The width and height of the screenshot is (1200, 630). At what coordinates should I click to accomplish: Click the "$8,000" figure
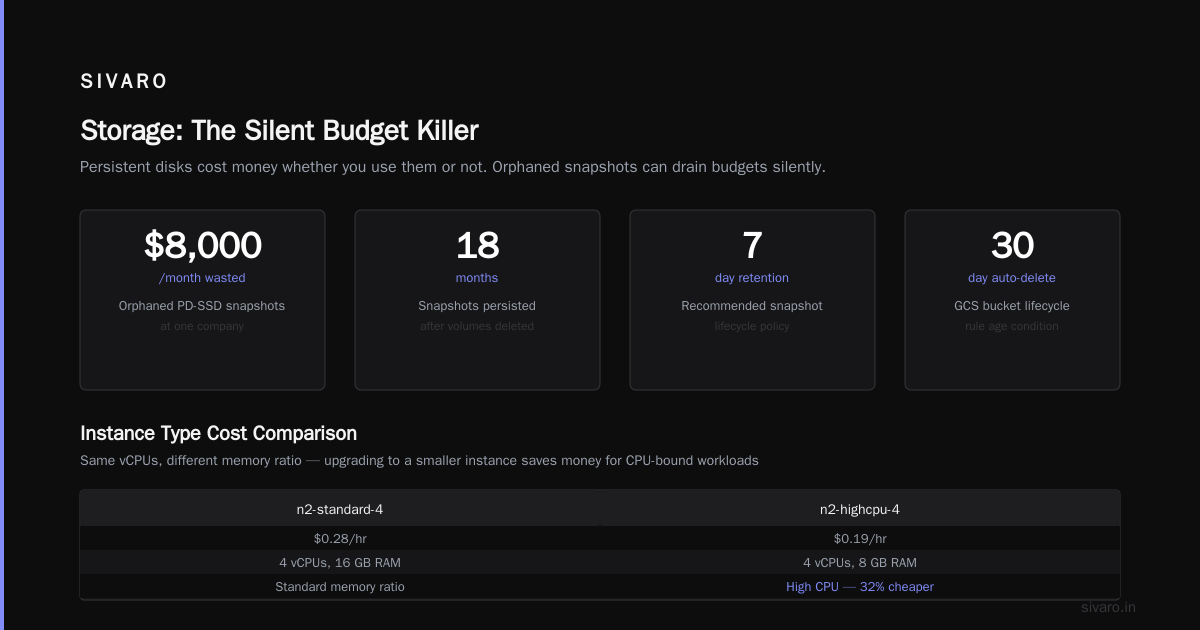(202, 245)
